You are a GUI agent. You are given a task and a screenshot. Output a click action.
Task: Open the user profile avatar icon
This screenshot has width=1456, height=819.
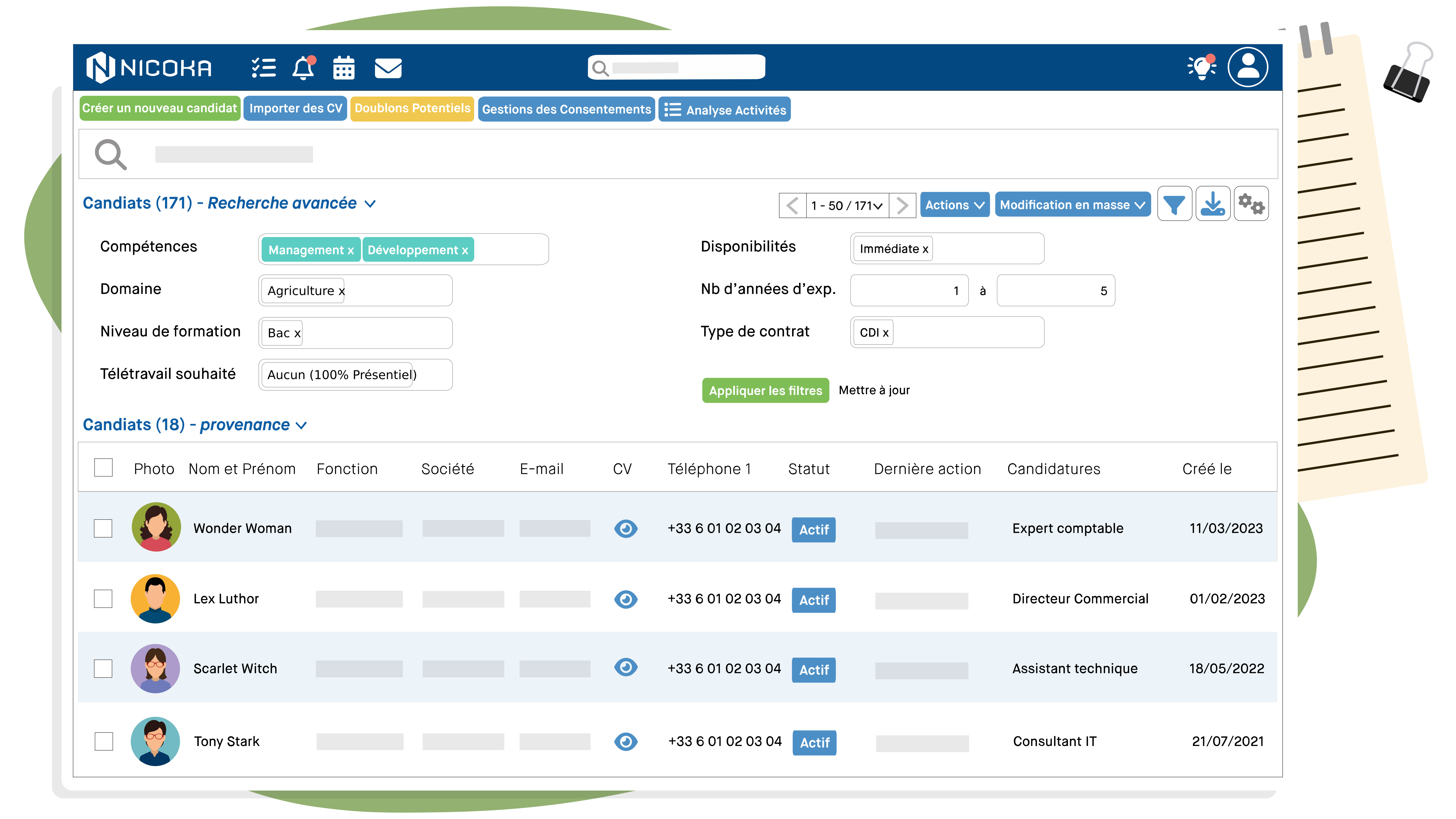(x=1248, y=67)
